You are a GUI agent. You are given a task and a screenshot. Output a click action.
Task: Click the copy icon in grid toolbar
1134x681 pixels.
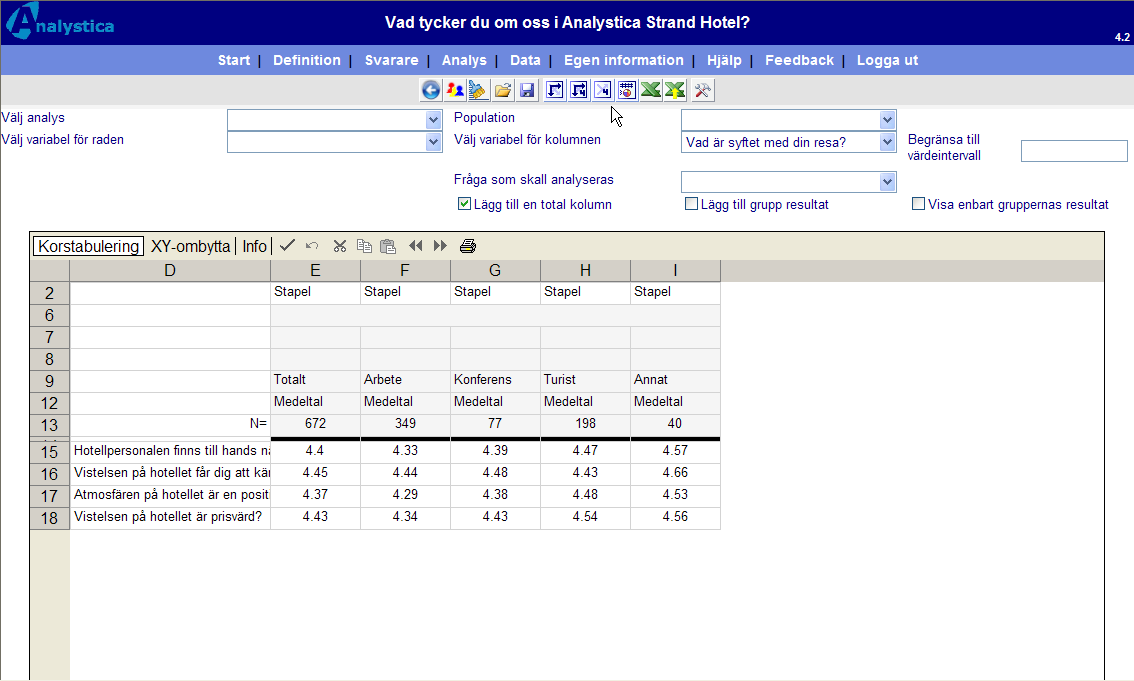pyautogui.click(x=364, y=246)
